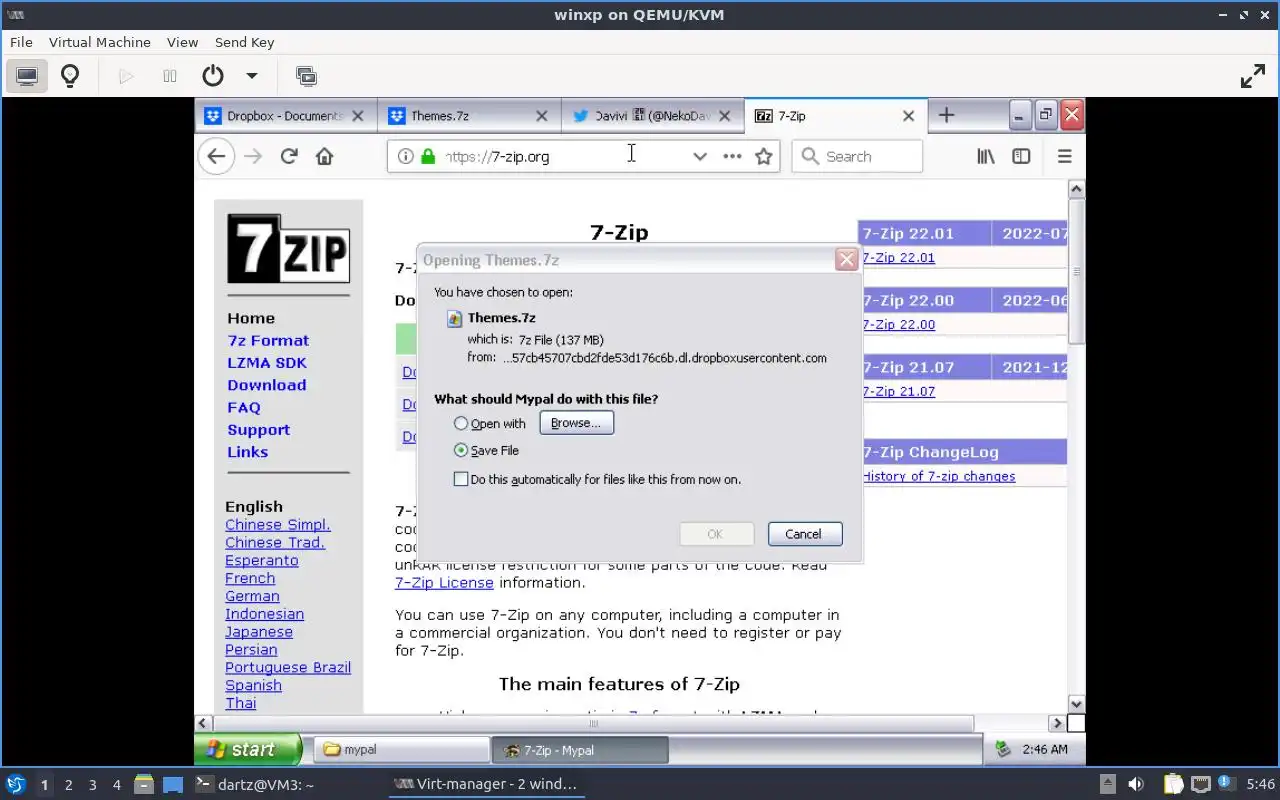Close the Opening Themes.7z dialog with X
The image size is (1280, 800).
(x=847, y=260)
